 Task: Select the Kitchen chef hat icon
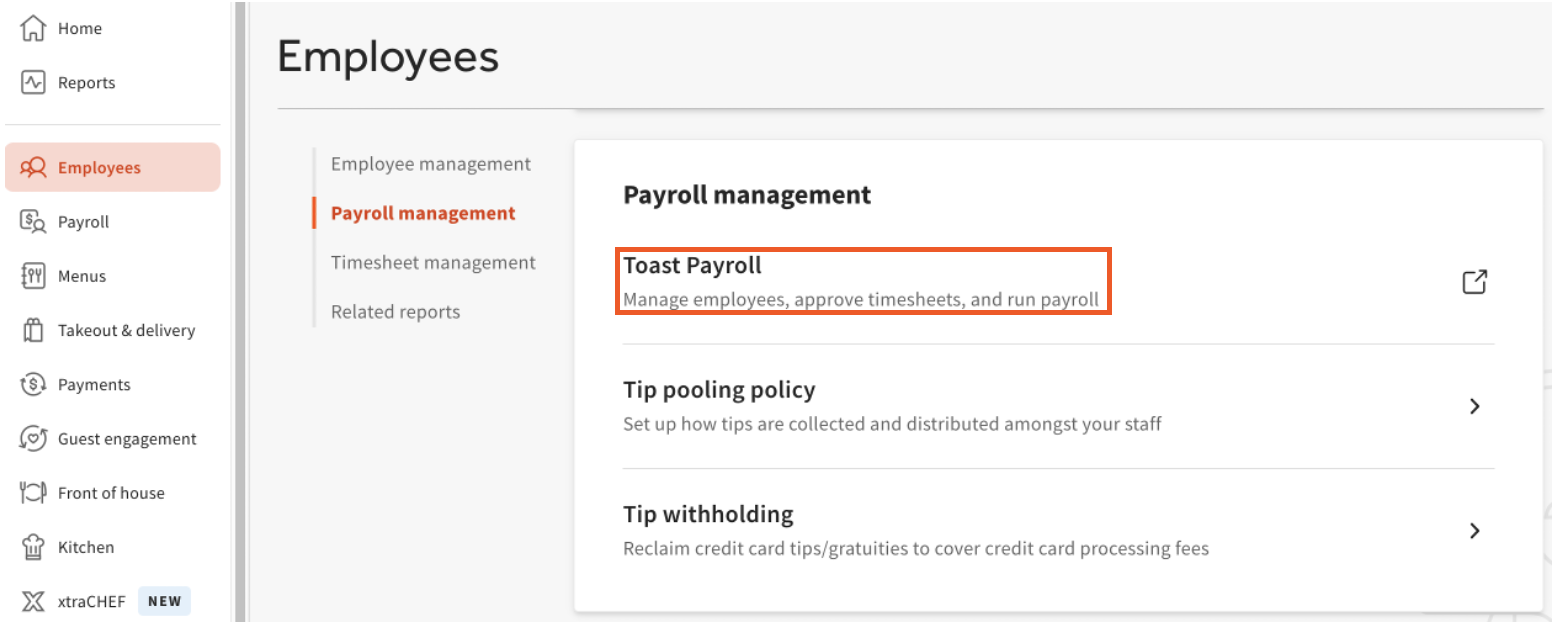coord(33,547)
